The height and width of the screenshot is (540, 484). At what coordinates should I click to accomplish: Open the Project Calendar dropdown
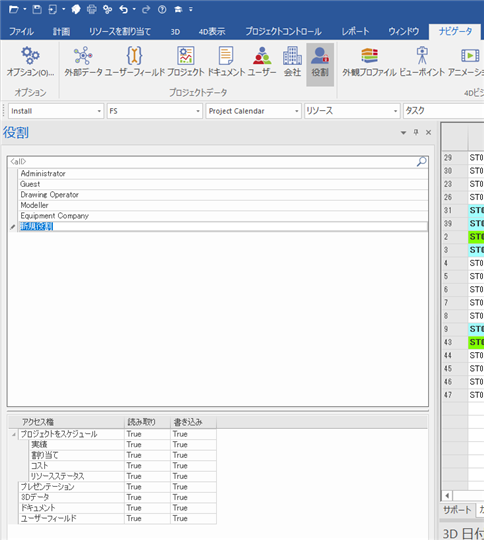point(253,111)
